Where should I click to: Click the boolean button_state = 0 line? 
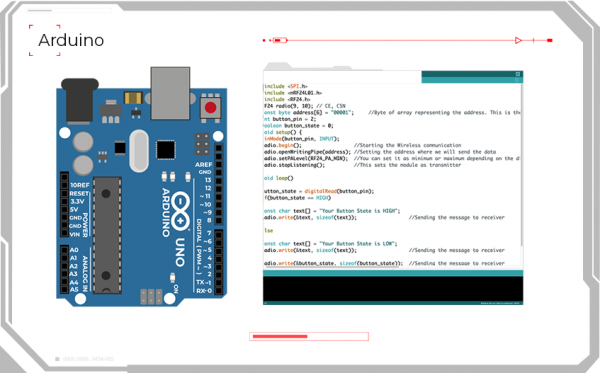tap(299, 125)
